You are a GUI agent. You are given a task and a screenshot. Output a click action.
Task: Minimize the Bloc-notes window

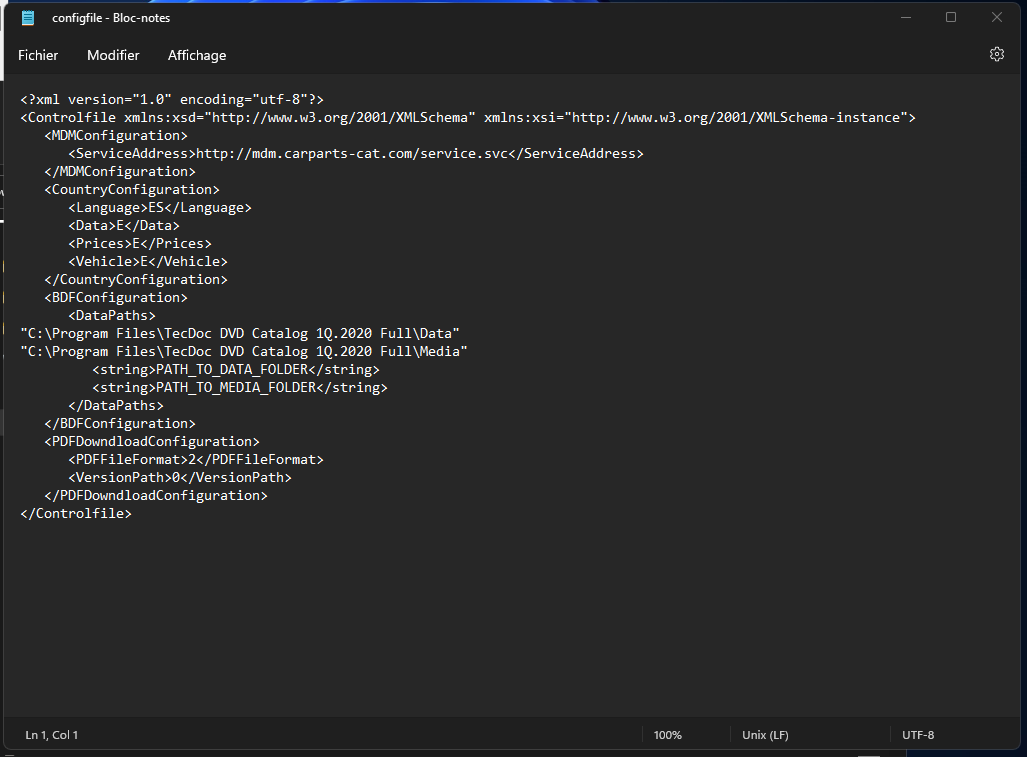coord(906,18)
